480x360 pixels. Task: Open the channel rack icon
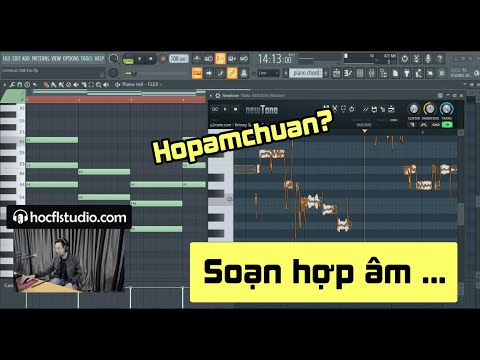[x=360, y=73]
